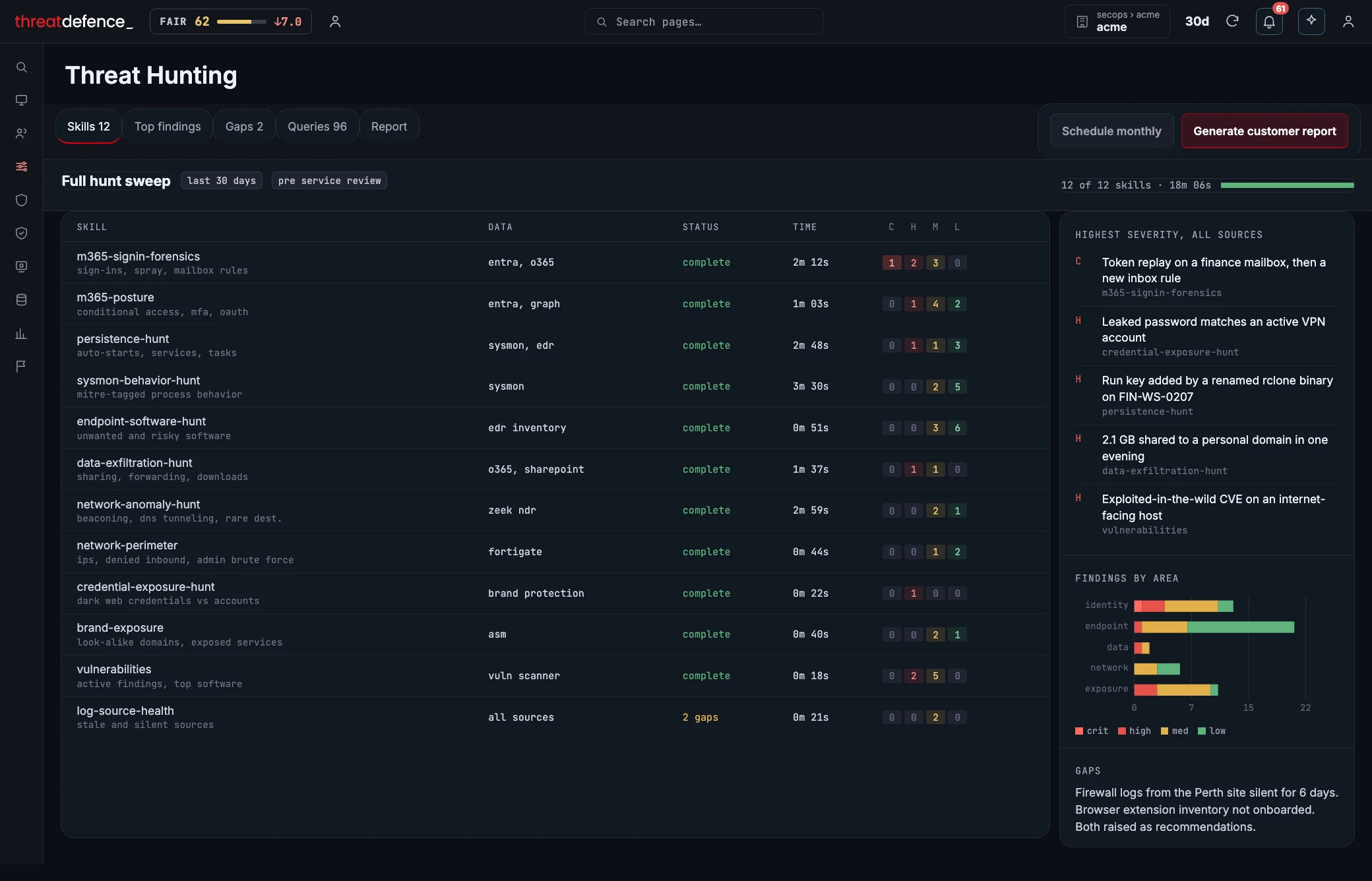Click the identity bar in Findings by area

click(1183, 606)
